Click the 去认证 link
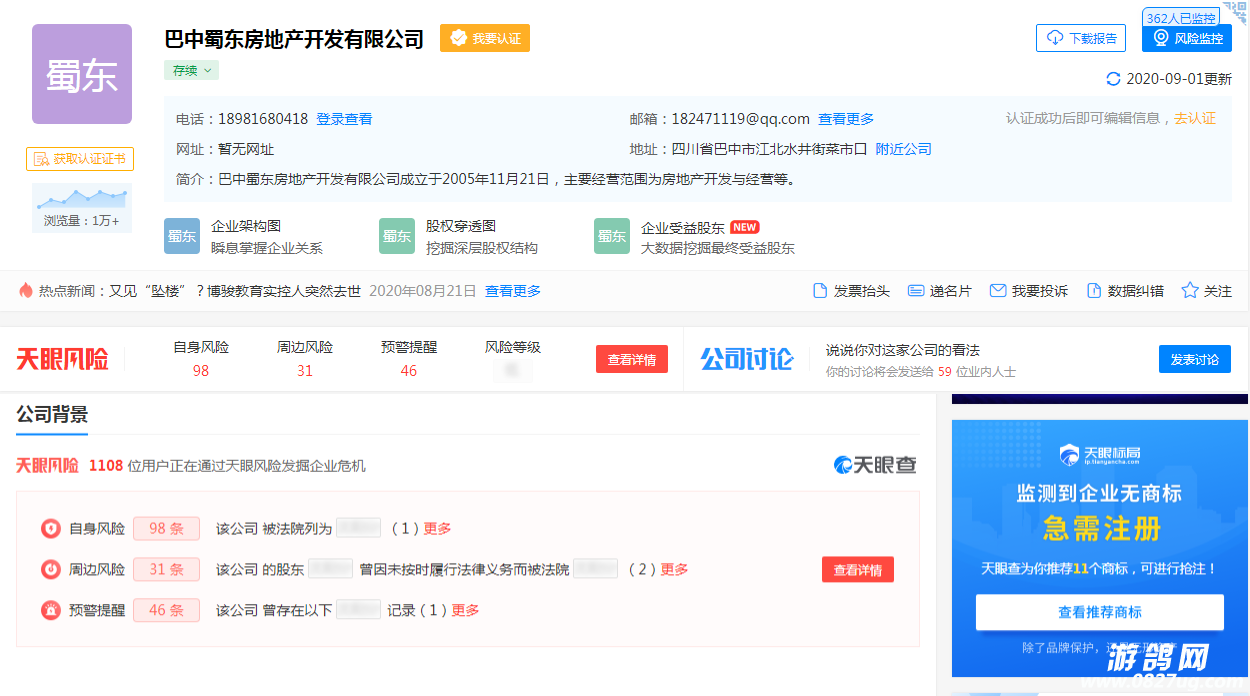The image size is (1250, 696). pyautogui.click(x=1195, y=118)
